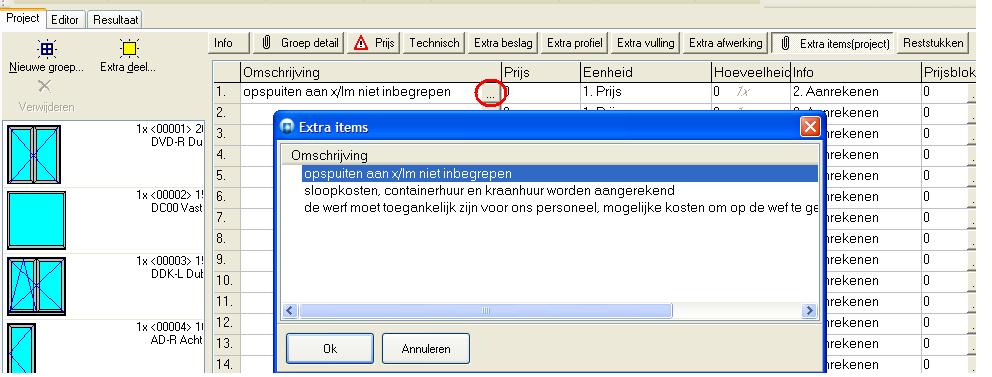This screenshot has height=377, width=992.
Task: Click scrollbar left arrow in Extra items dialog
Action: (x=290, y=311)
